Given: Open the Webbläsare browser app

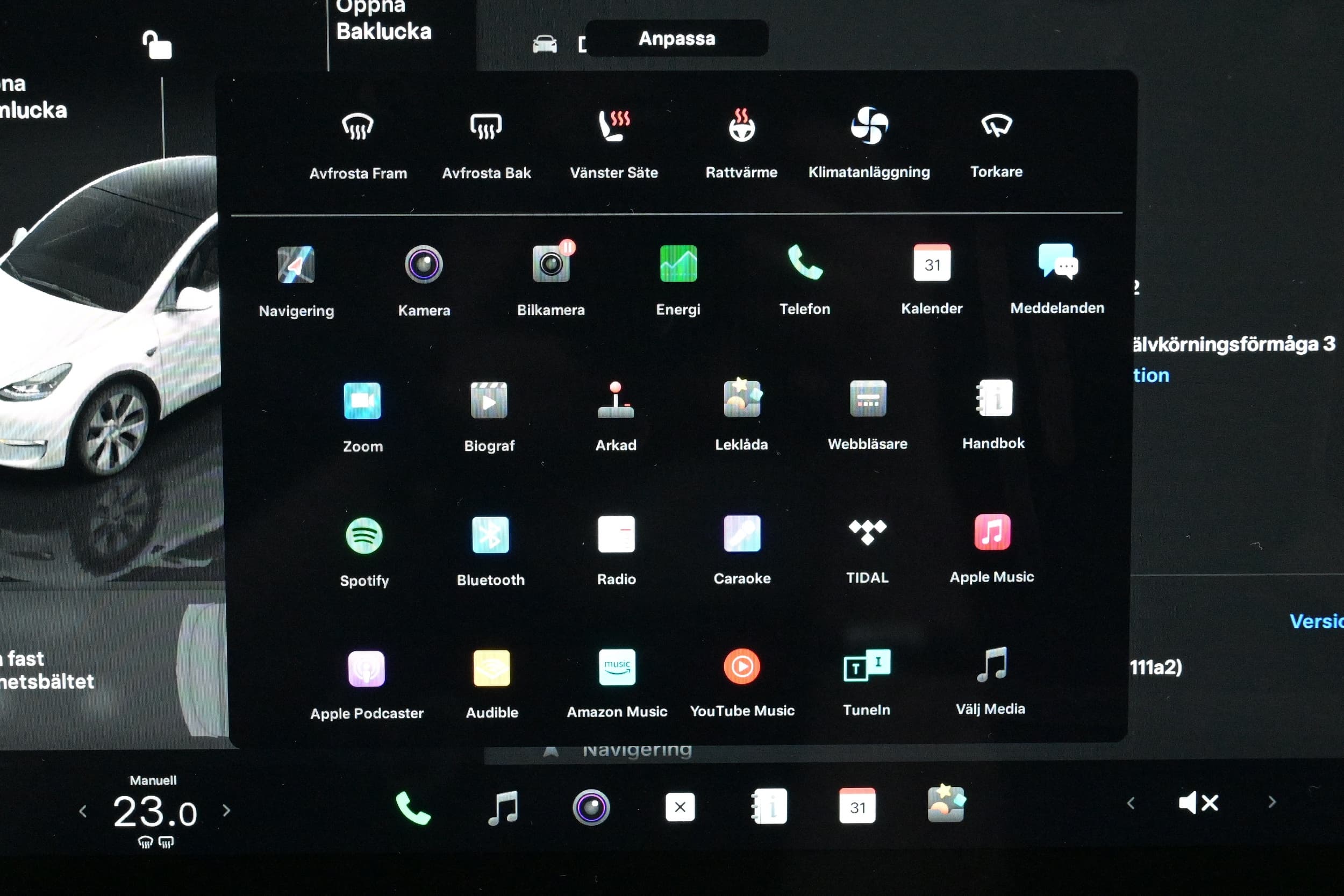Looking at the screenshot, I should pyautogui.click(x=868, y=399).
